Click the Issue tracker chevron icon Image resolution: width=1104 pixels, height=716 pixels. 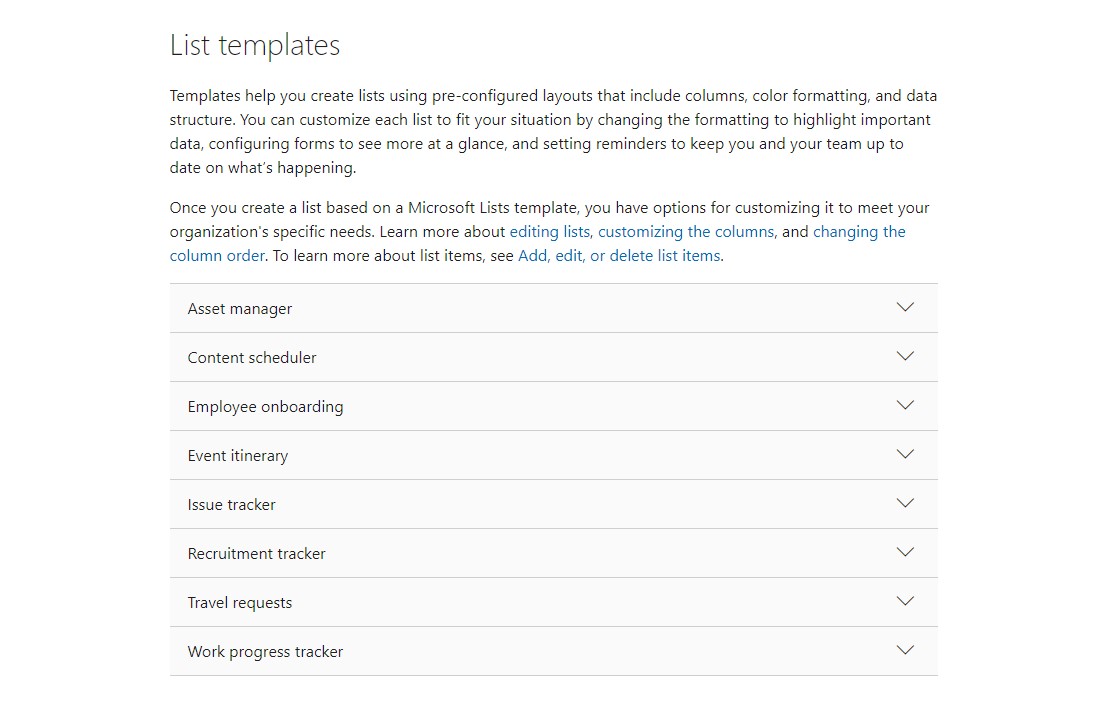point(906,503)
